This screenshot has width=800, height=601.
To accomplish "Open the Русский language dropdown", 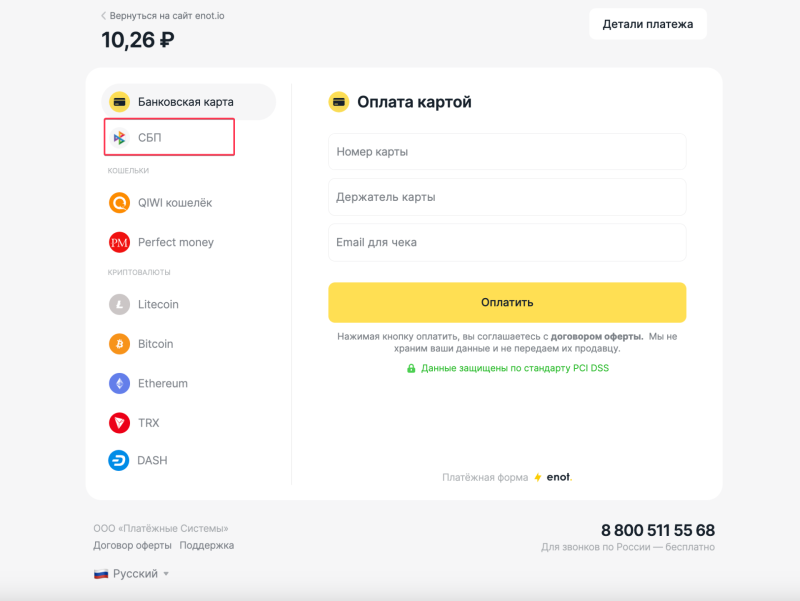I will click(131, 574).
